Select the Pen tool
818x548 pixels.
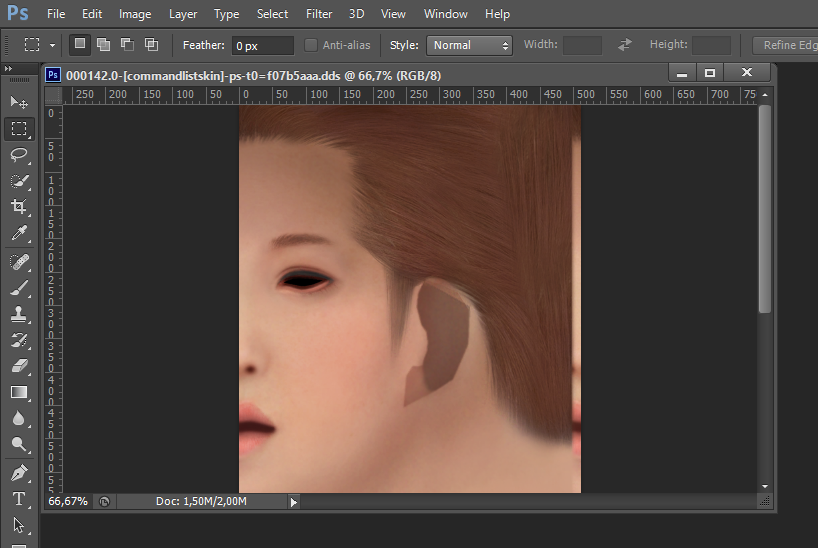click(x=19, y=473)
